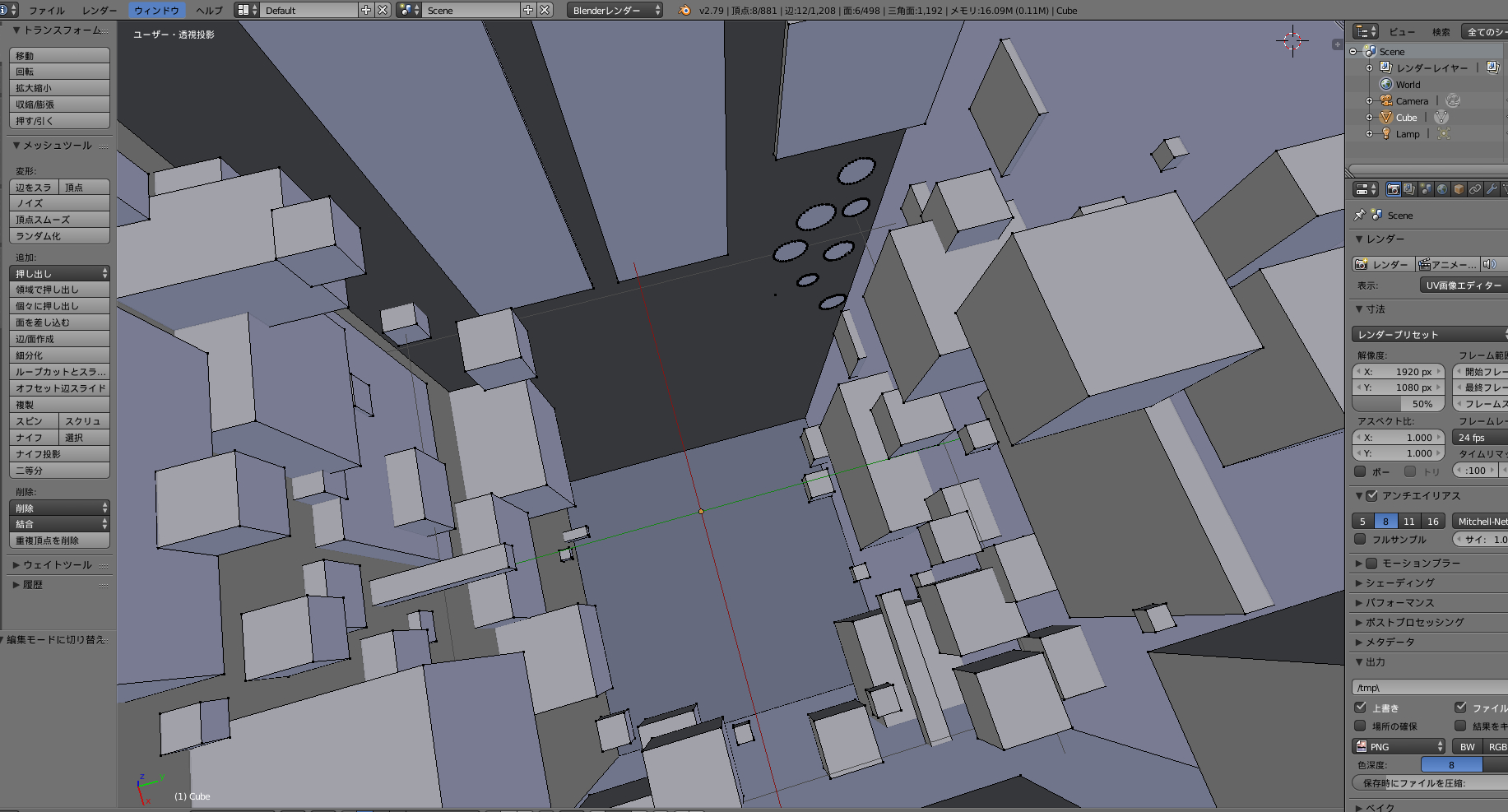1508x812 pixels.
Task: Open the Blenderレンダー engine dropdown
Action: pyautogui.click(x=615, y=11)
